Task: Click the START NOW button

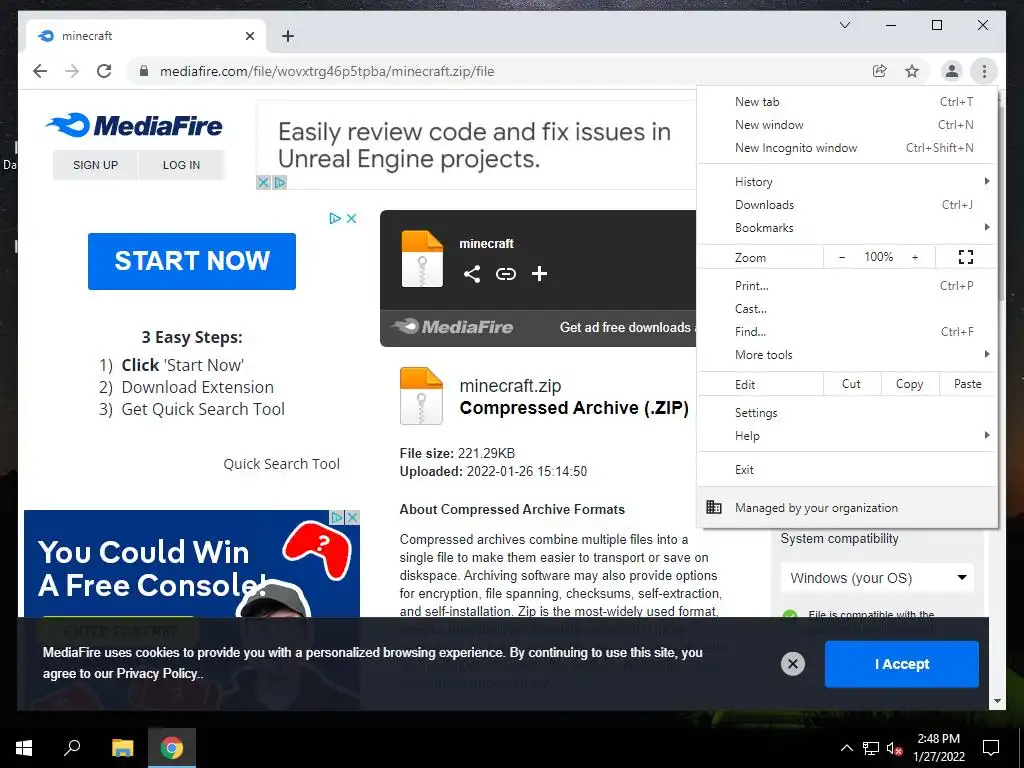Action: click(192, 261)
